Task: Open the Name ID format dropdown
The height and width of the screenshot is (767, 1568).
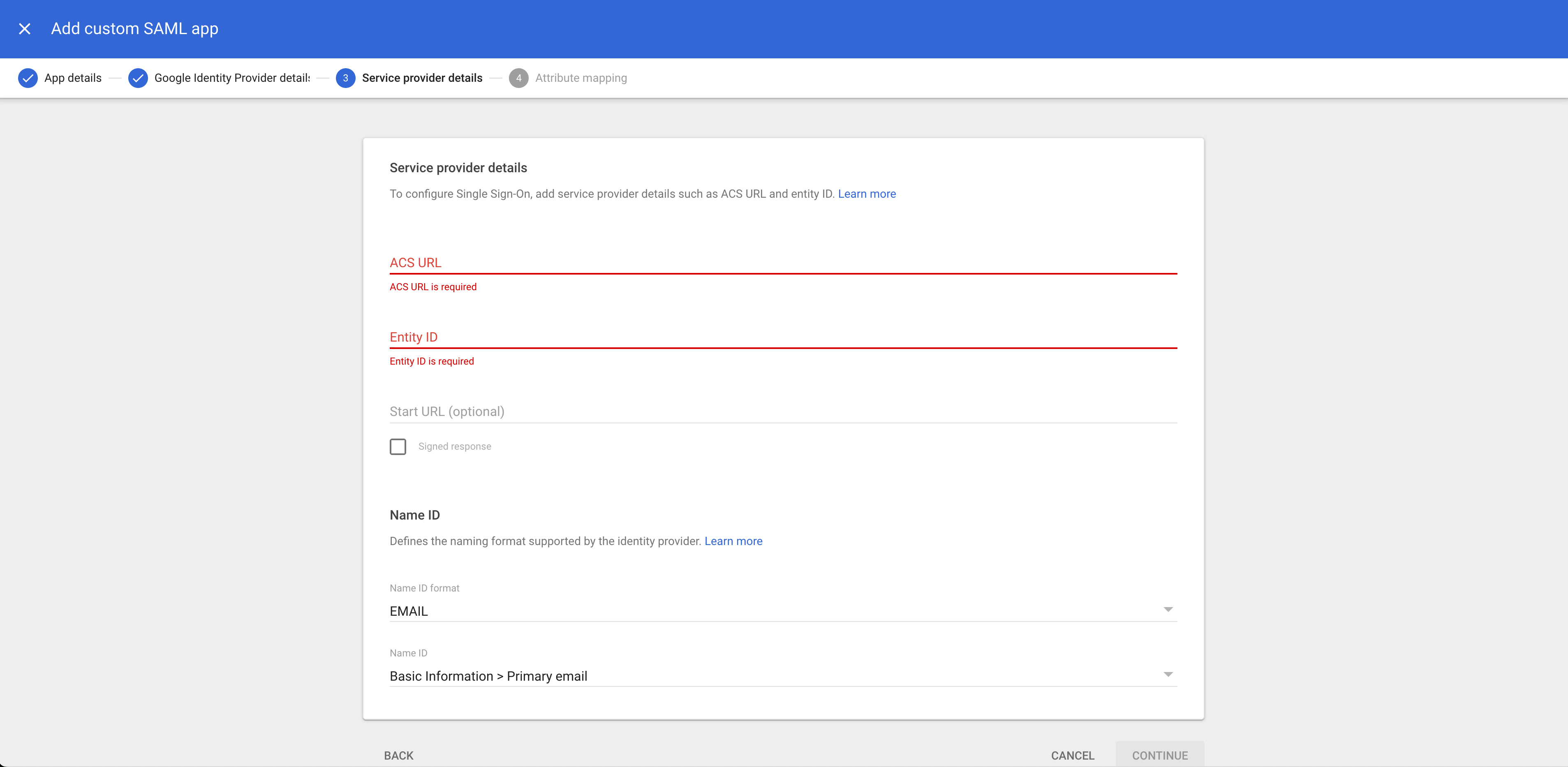Action: point(783,610)
